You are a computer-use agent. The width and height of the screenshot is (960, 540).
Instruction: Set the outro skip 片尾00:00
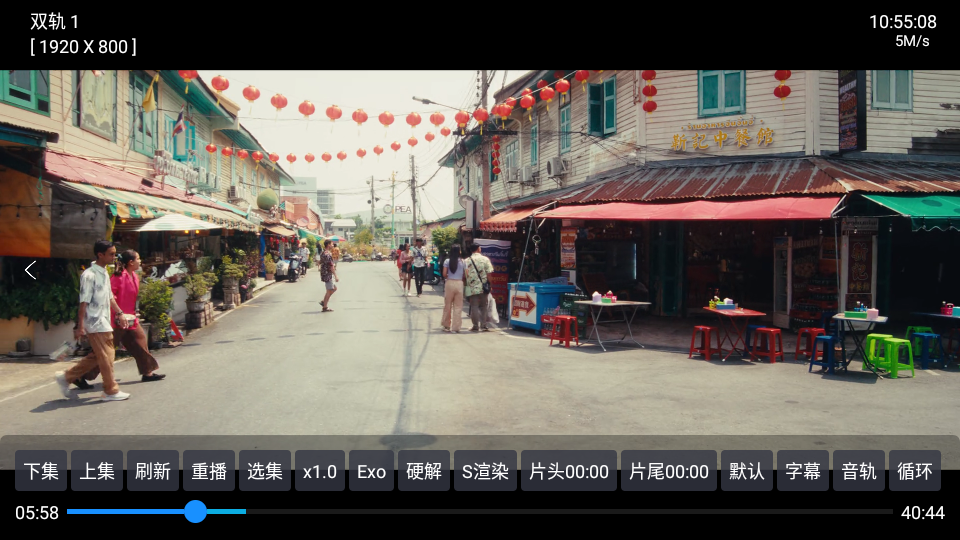pyautogui.click(x=669, y=471)
